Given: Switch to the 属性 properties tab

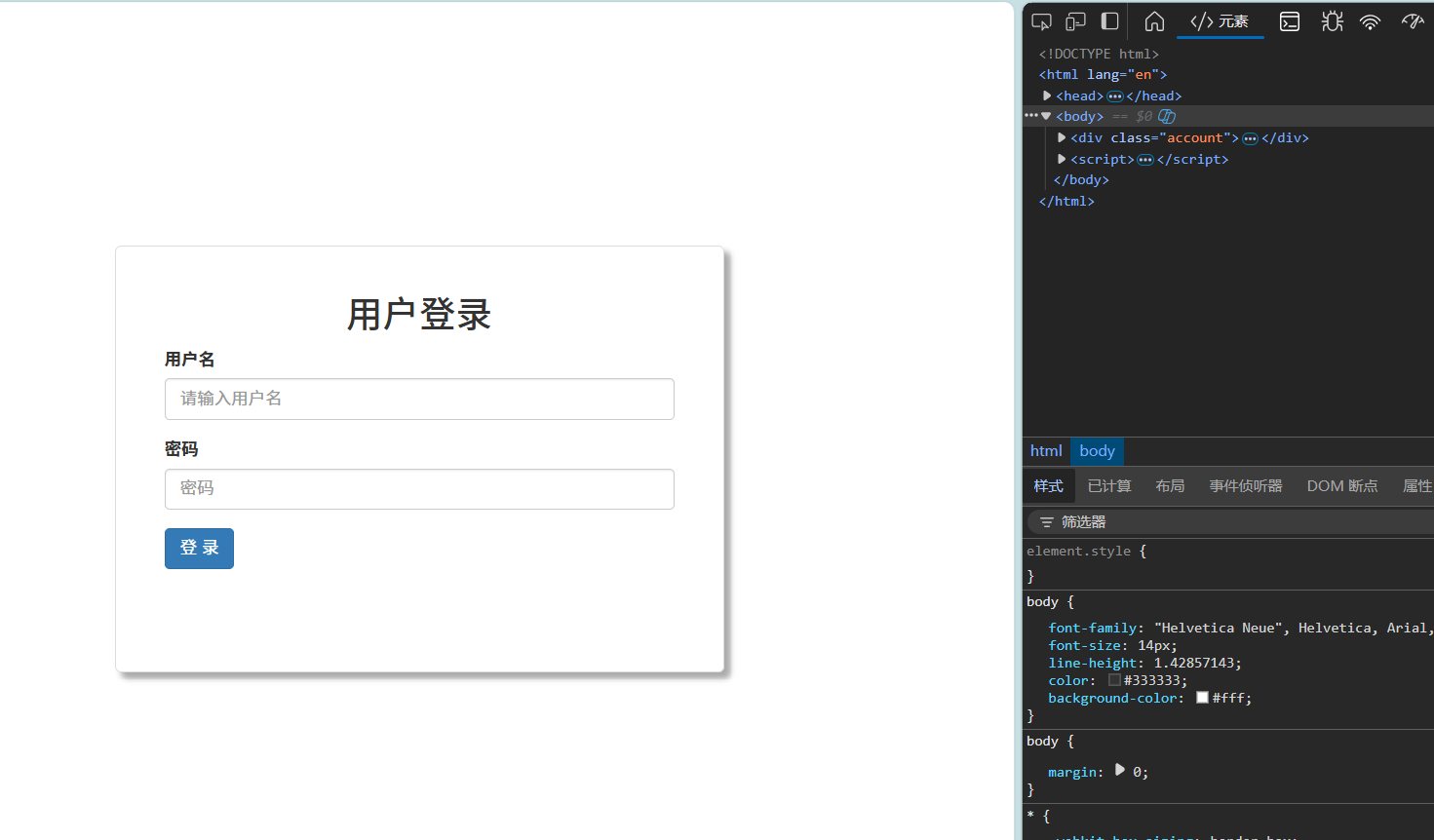Looking at the screenshot, I should (x=1416, y=486).
